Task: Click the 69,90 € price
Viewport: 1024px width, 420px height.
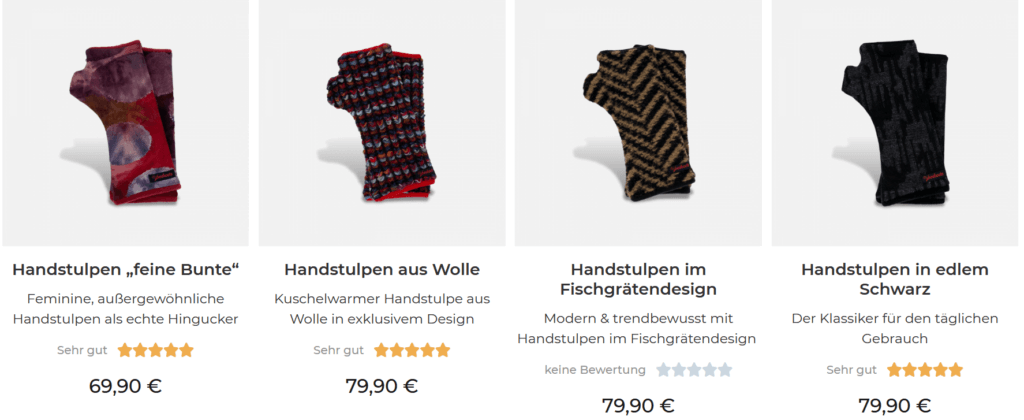Action: (126, 386)
